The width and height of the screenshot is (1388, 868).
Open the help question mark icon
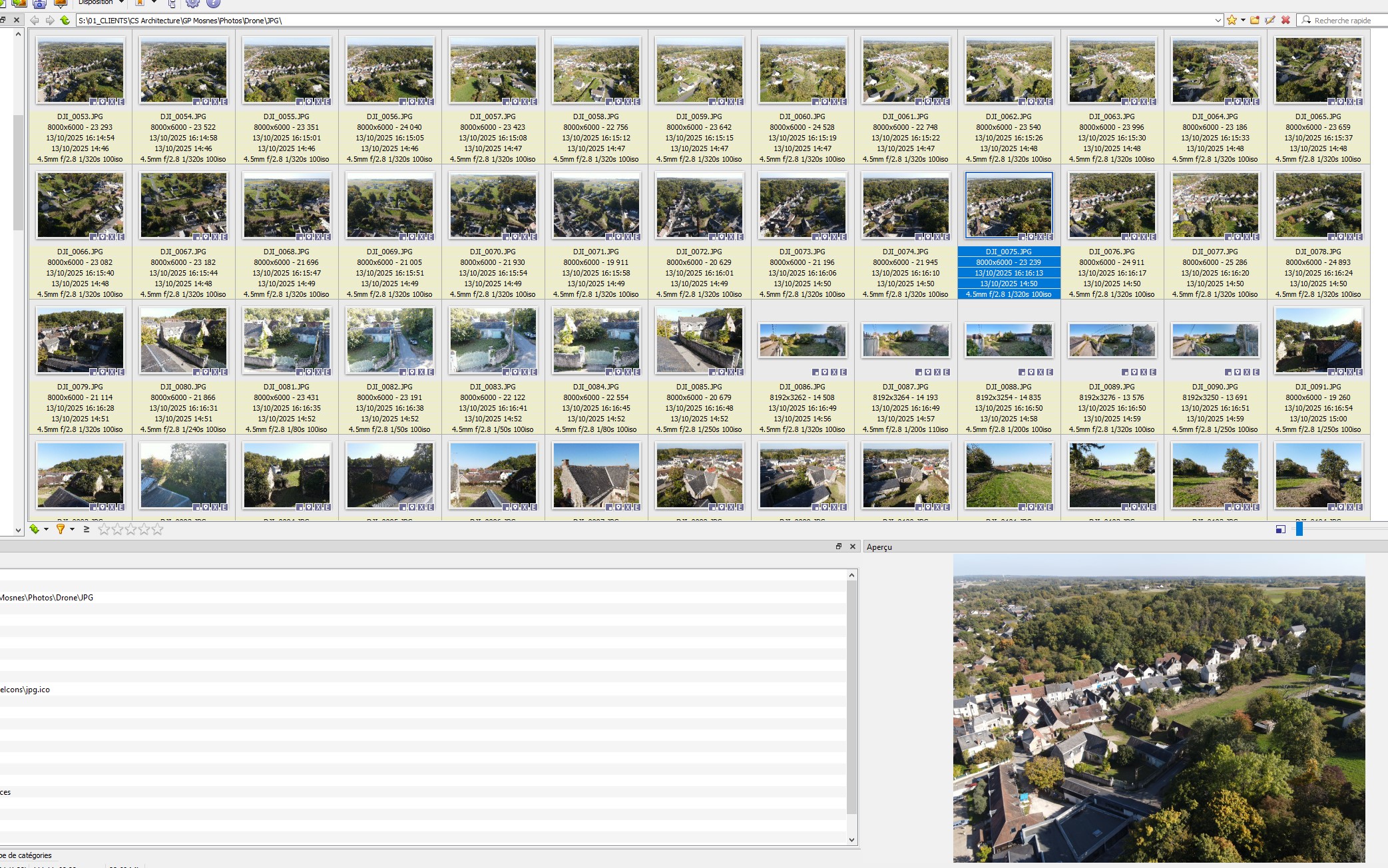coord(213,3)
